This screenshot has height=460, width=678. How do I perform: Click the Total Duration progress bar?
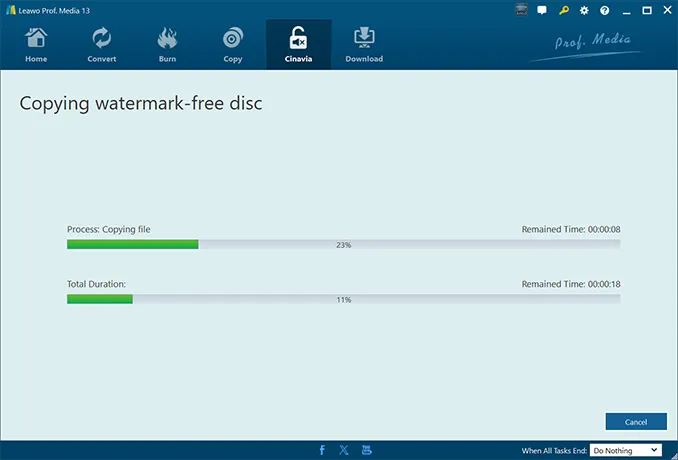click(343, 299)
